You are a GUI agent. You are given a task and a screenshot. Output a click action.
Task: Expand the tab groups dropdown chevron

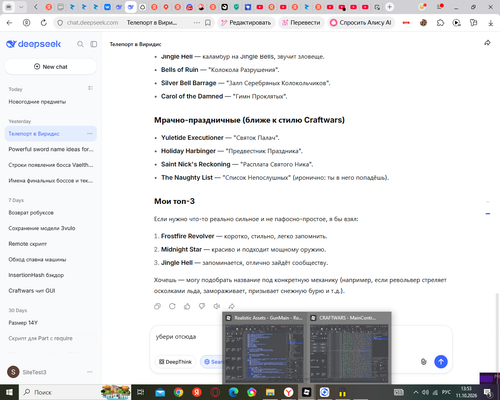click(21, 7)
